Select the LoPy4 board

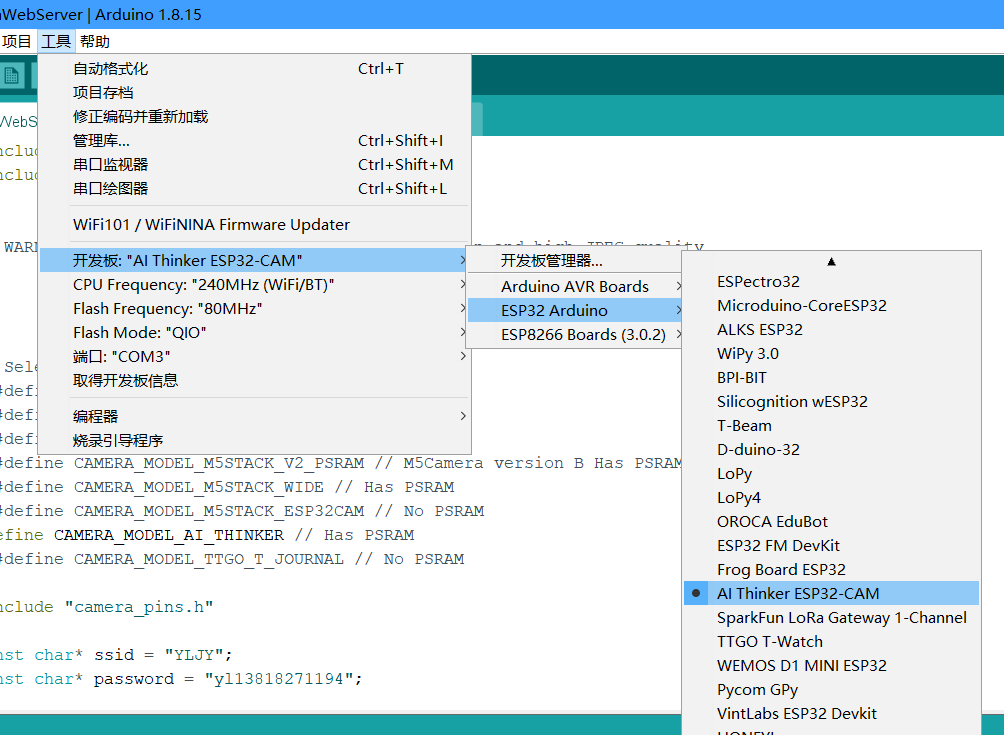831,497
